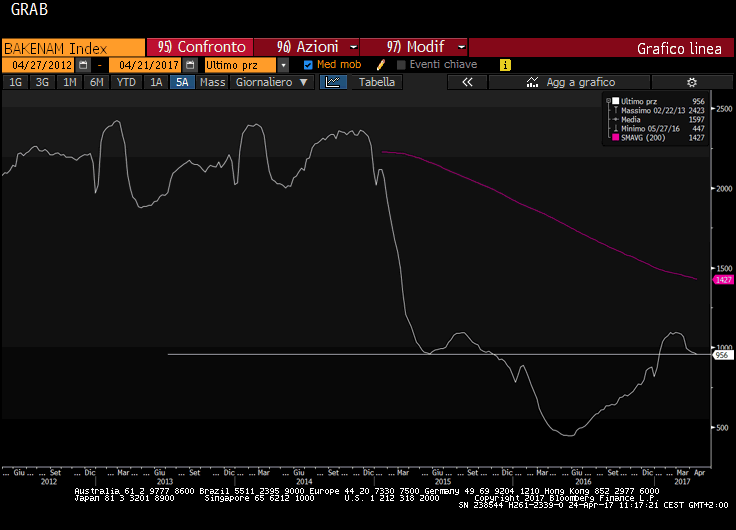Click the pencil edit moving average icon

[x=381, y=65]
